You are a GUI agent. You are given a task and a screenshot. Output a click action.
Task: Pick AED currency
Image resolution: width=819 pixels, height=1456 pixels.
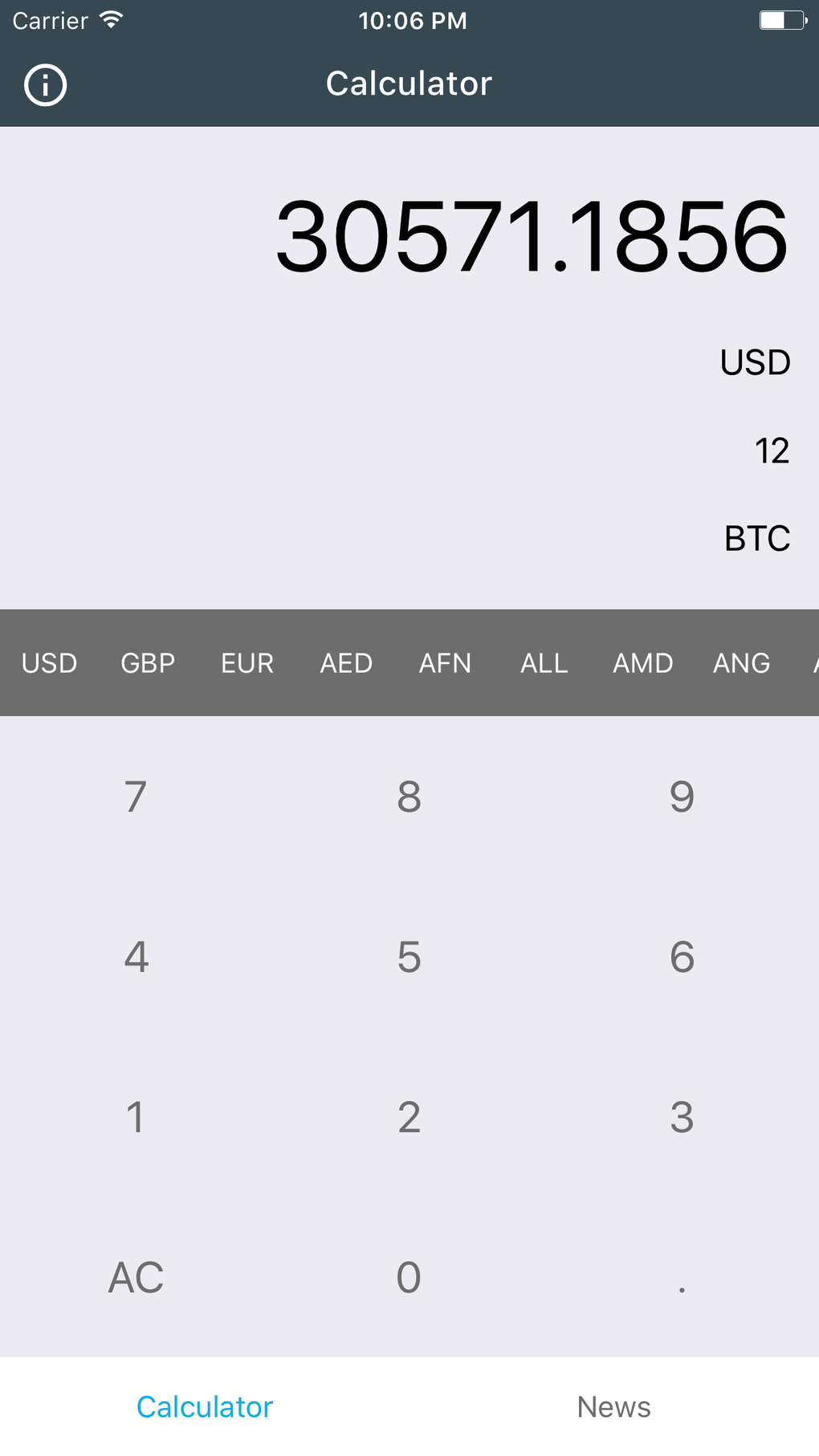coord(346,663)
